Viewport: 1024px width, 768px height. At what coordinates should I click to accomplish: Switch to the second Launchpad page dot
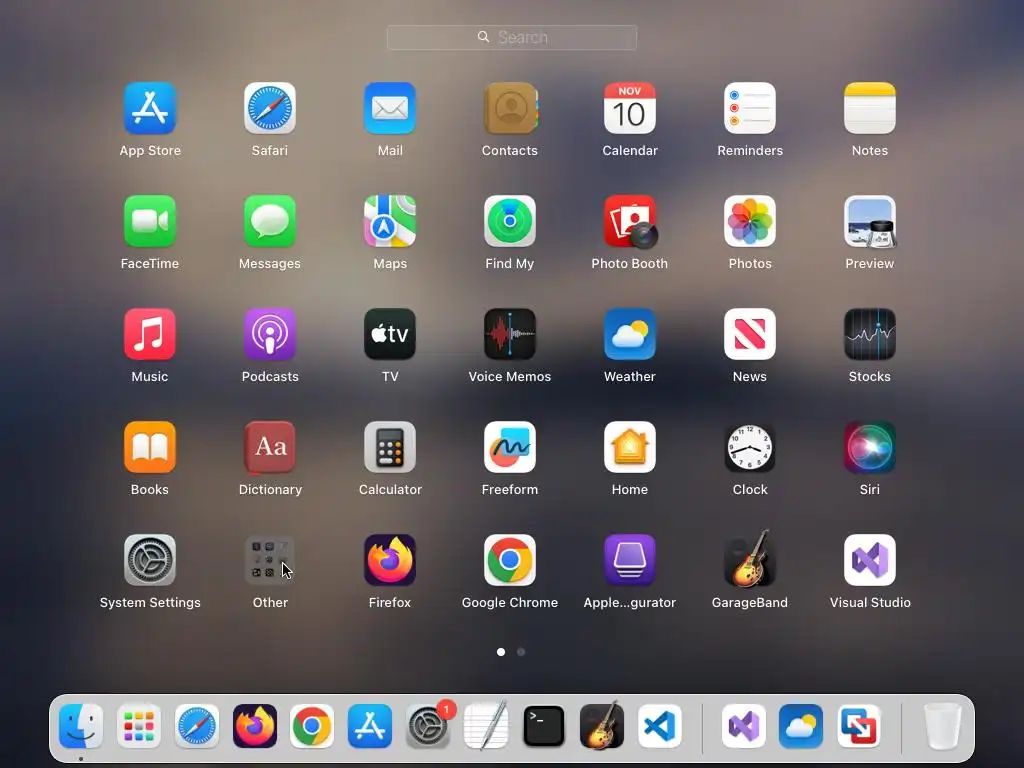point(521,652)
